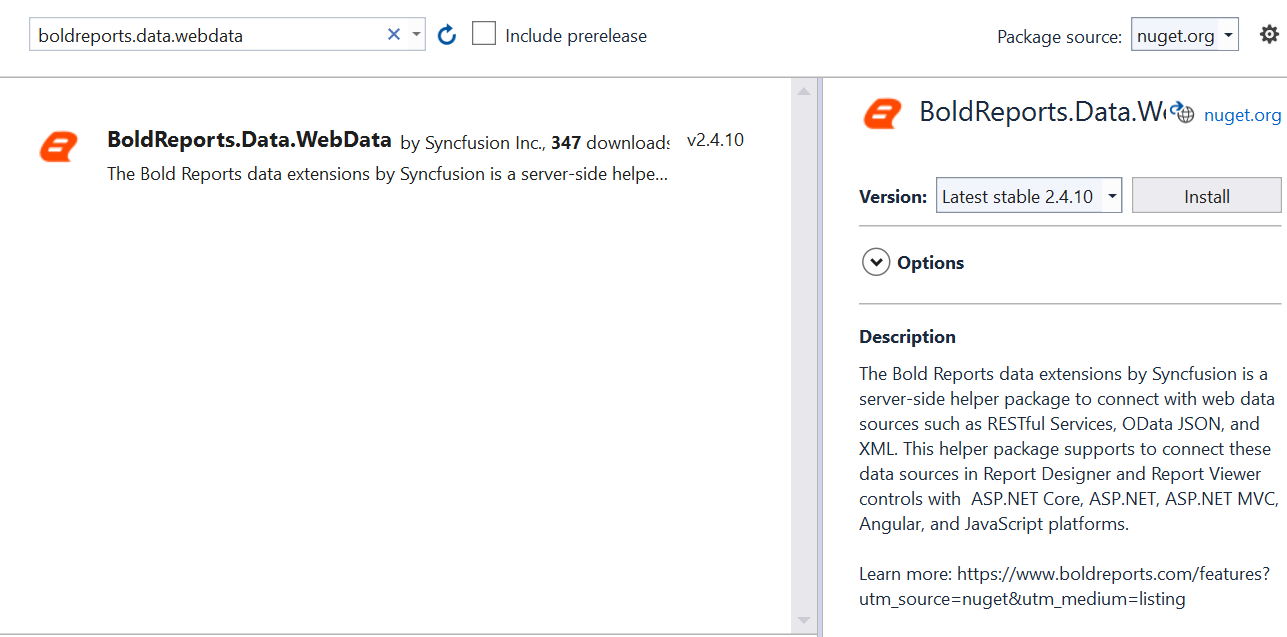
Task: Click the scrollbar down arrow
Action: pyautogui.click(x=803, y=620)
